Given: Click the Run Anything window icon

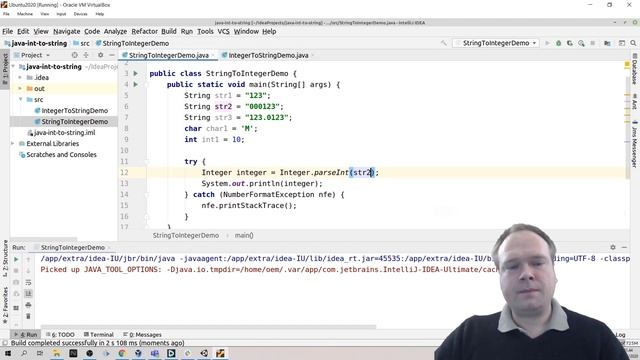Looking at the screenshot, I should (x=622, y=43).
